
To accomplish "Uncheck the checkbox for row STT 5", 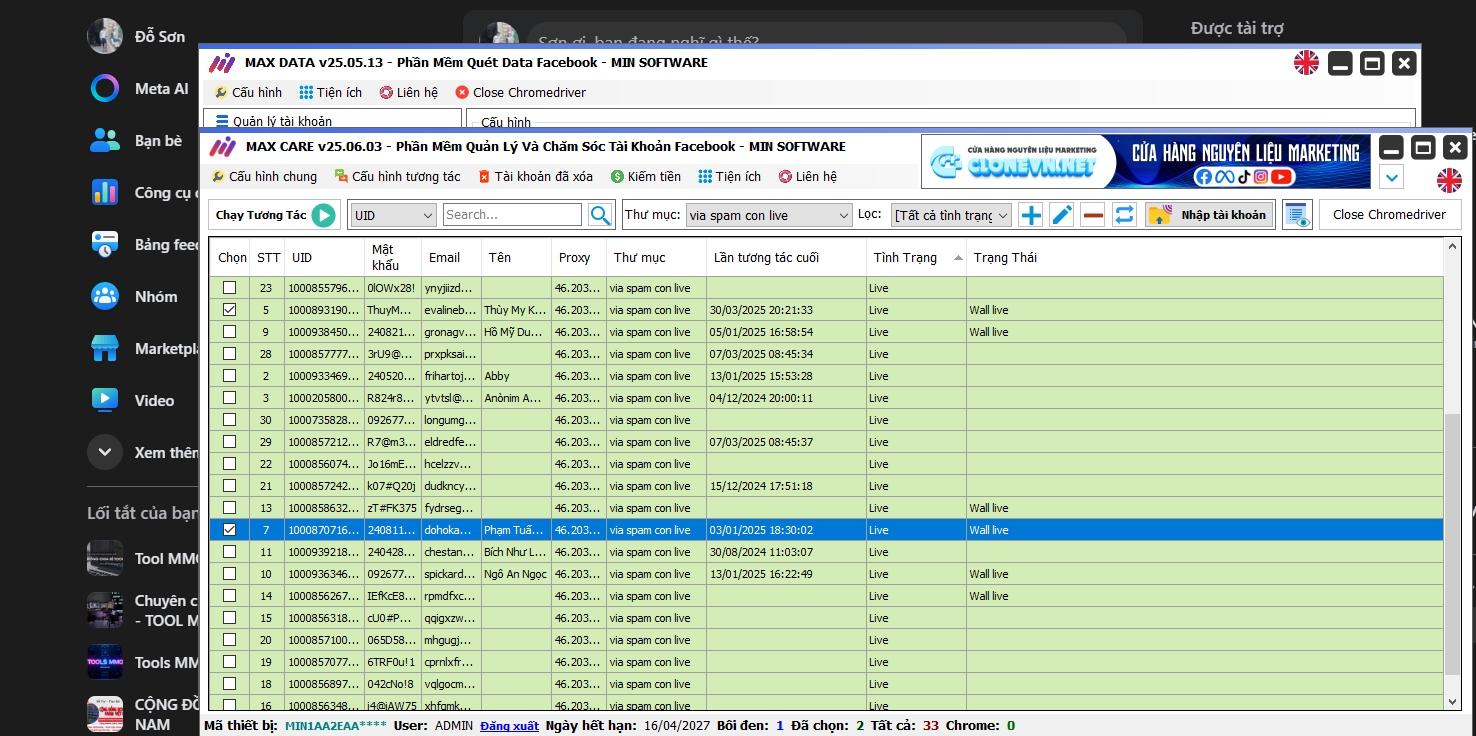I will pyautogui.click(x=230, y=310).
